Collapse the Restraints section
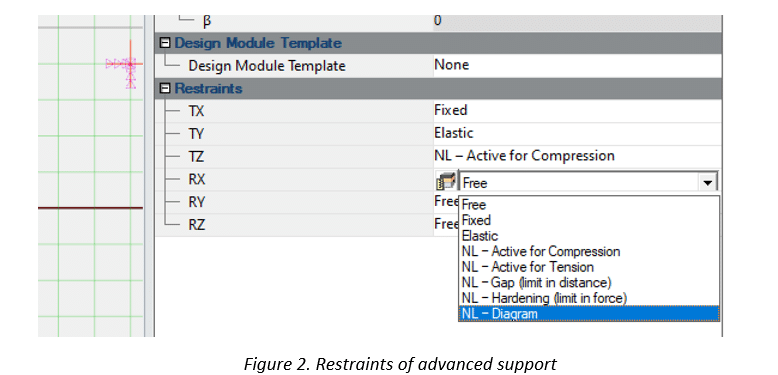The width and height of the screenshot is (778, 375). click(x=165, y=89)
